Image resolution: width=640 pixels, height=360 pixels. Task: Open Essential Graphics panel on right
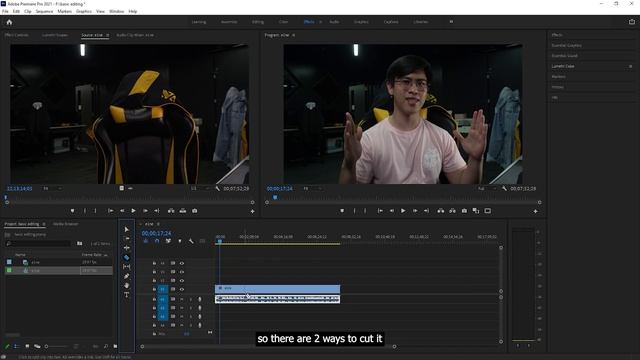point(567,46)
